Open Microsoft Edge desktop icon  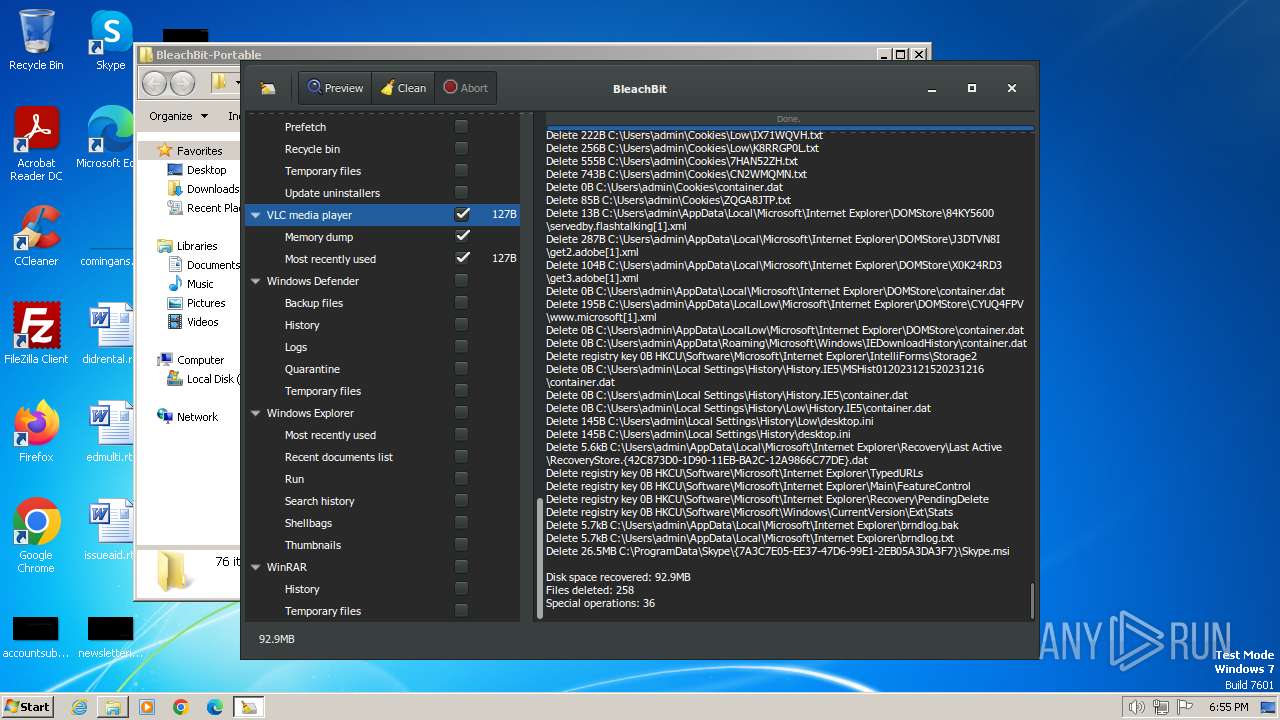pyautogui.click(x=108, y=138)
